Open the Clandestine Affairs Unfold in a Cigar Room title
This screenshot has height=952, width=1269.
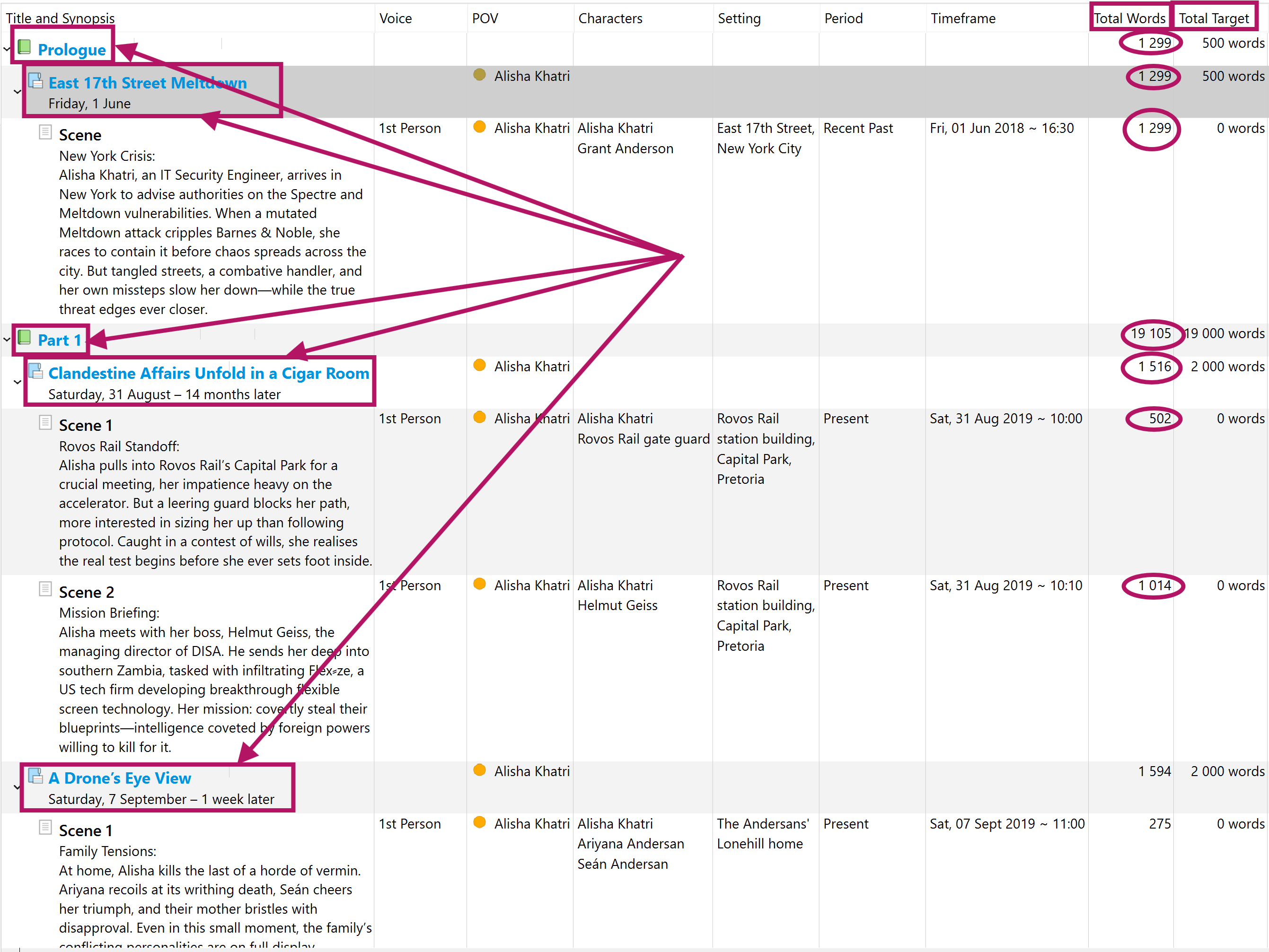[208, 373]
